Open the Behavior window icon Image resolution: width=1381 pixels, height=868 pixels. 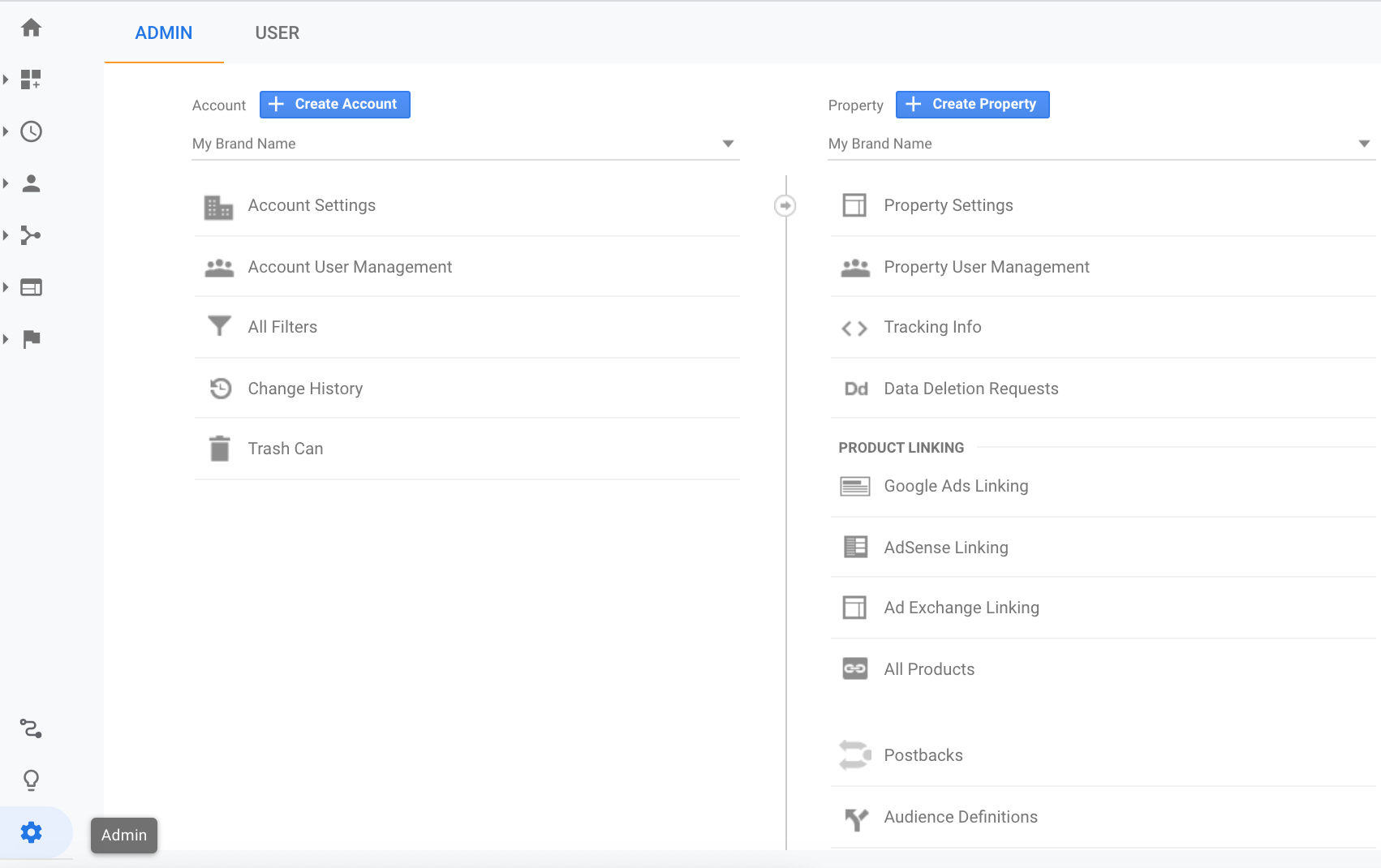[31, 287]
